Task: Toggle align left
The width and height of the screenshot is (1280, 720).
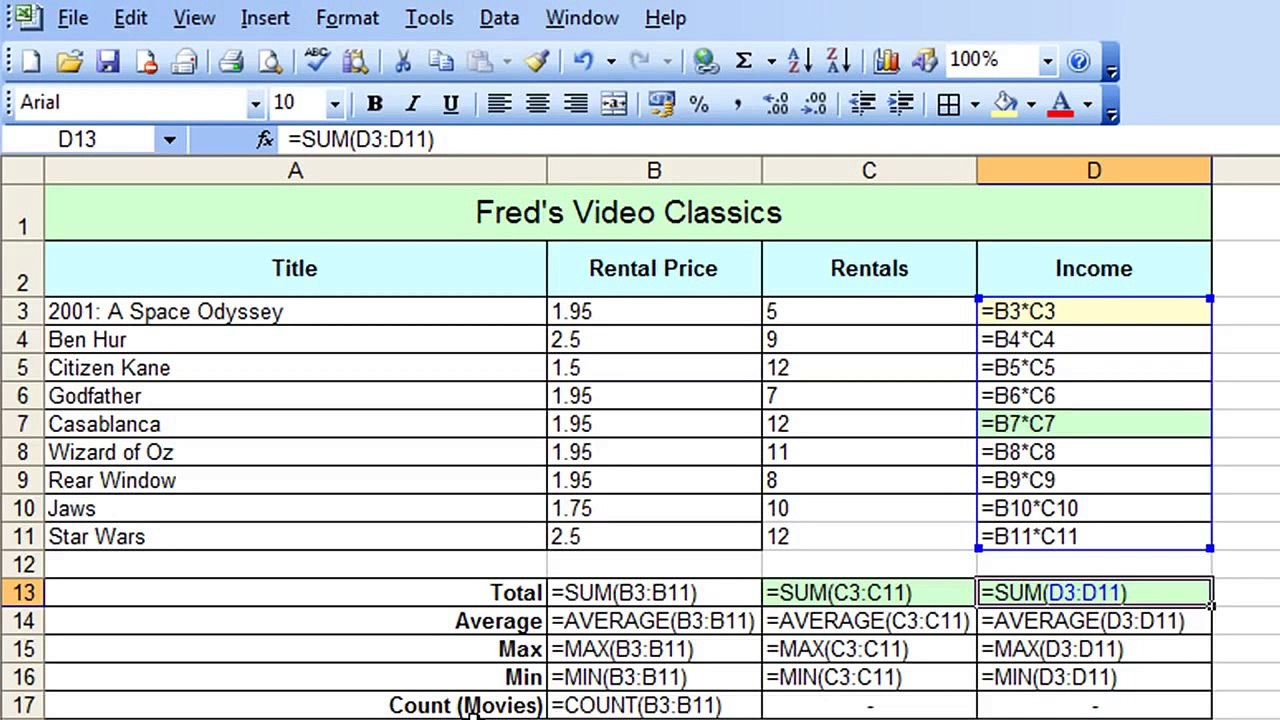Action: click(499, 104)
